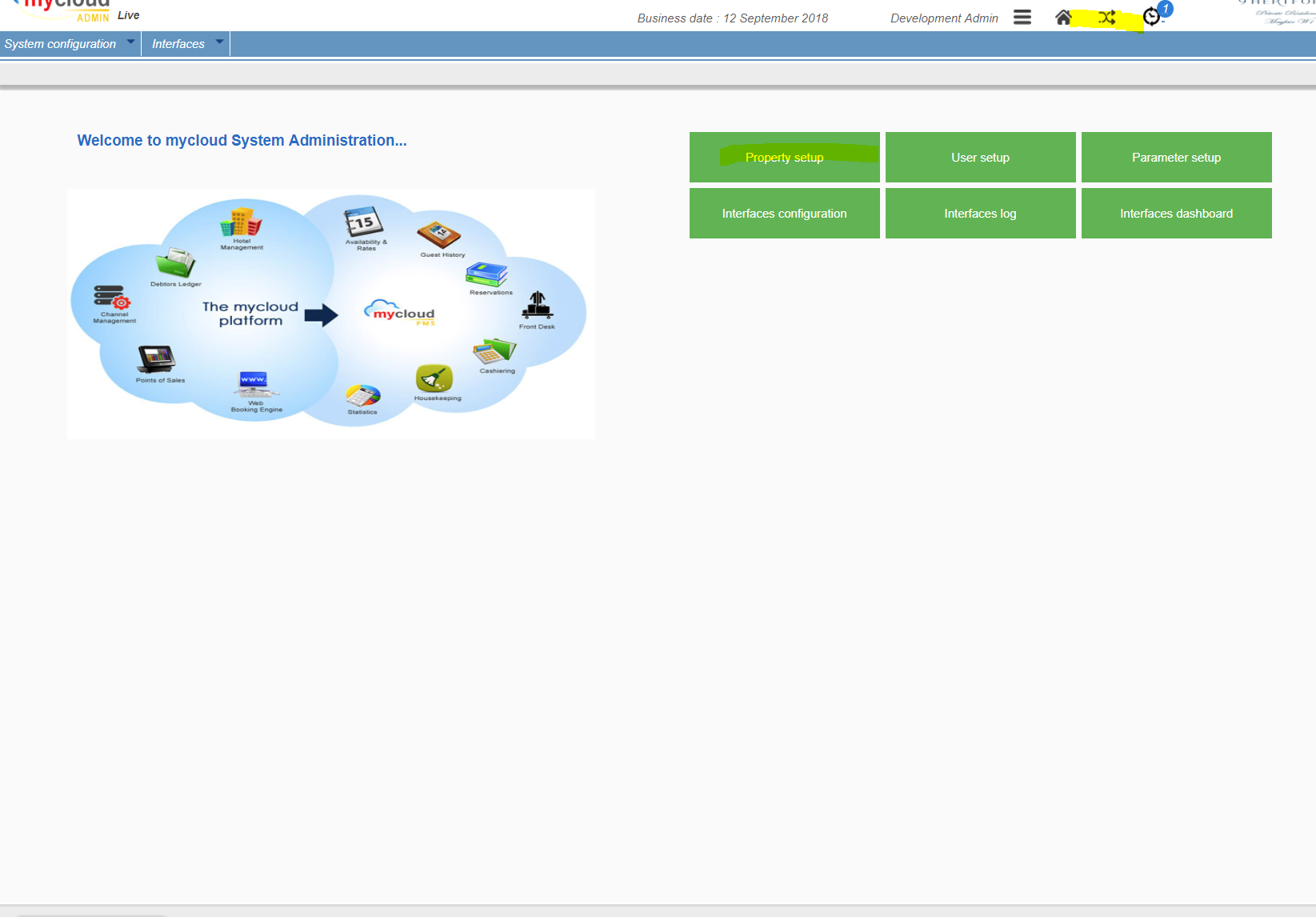Viewport: 1316px width, 917px height.
Task: Click the Business date 12 September 2018 text
Action: pos(733,18)
